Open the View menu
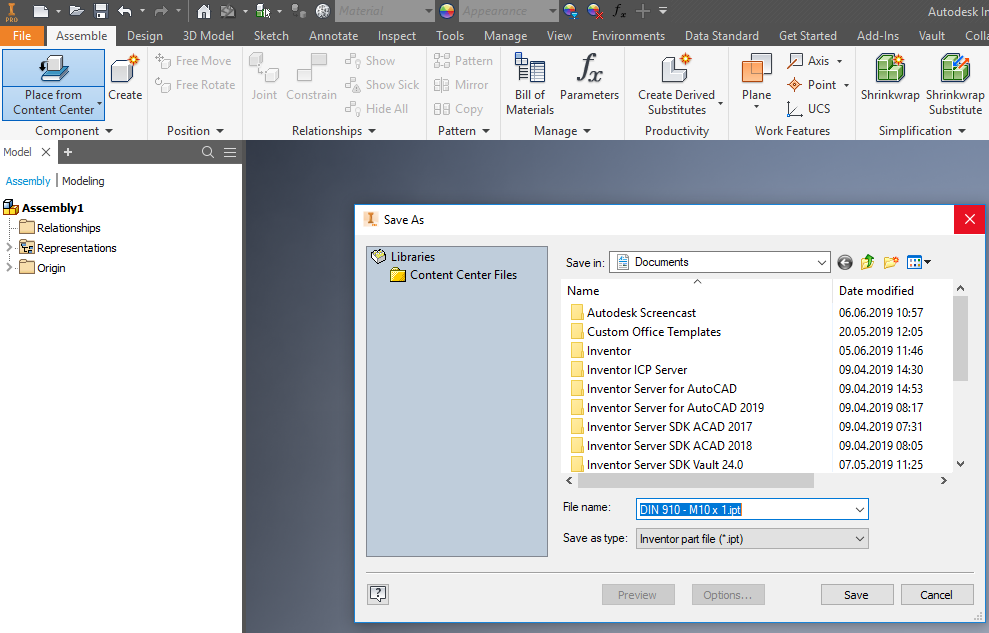The height and width of the screenshot is (633, 989). (x=559, y=35)
